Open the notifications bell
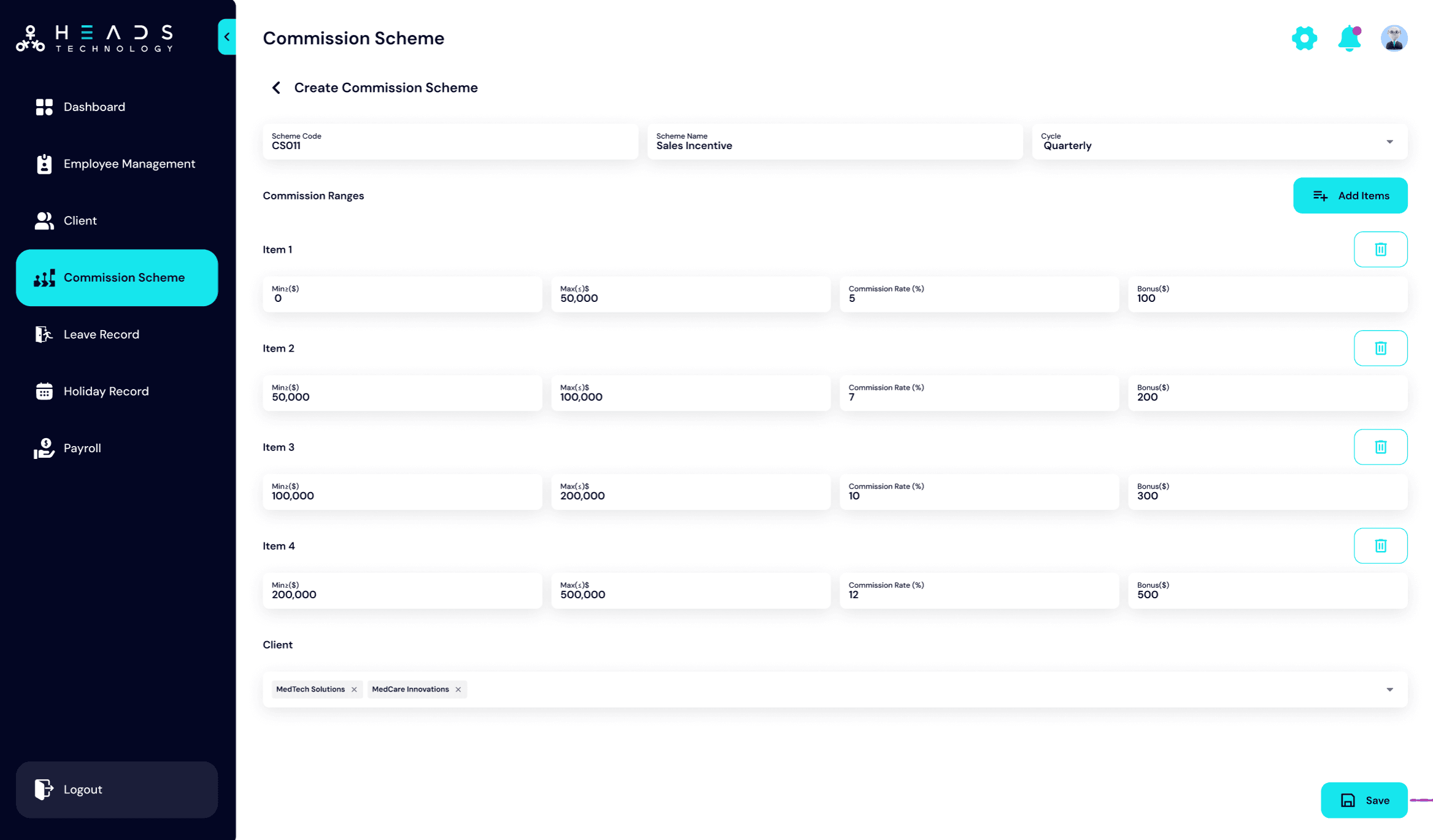This screenshot has width=1433, height=840. click(1349, 37)
